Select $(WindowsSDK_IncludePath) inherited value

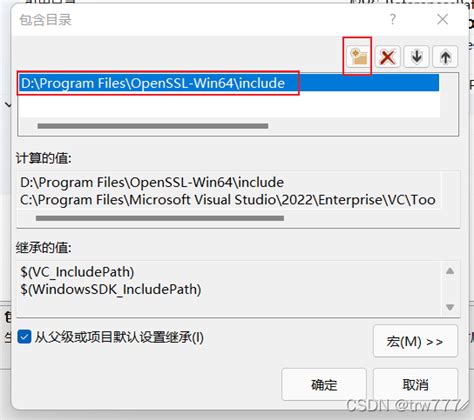tap(111, 289)
